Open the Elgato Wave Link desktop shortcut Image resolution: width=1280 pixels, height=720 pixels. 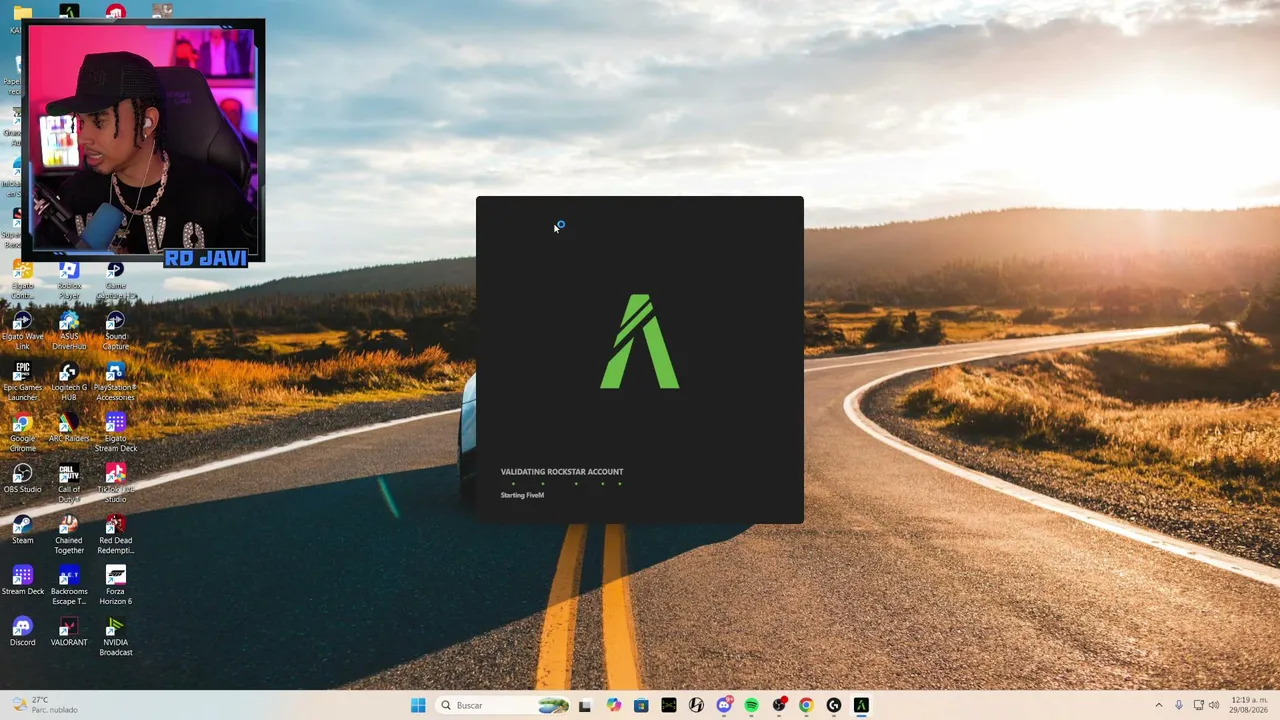click(x=22, y=332)
